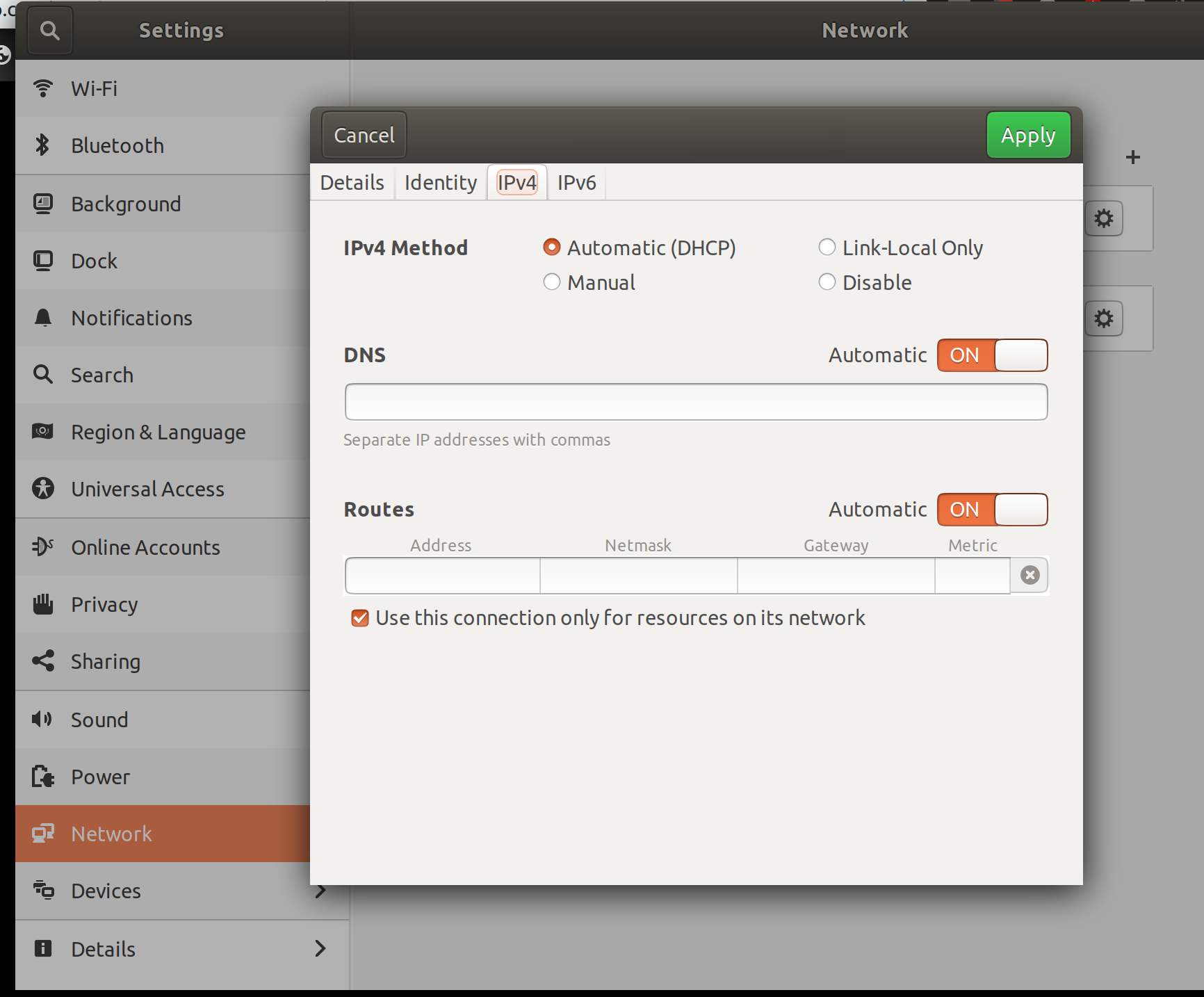Click the Devices icon in sidebar
The height and width of the screenshot is (997, 1204).
point(43,891)
